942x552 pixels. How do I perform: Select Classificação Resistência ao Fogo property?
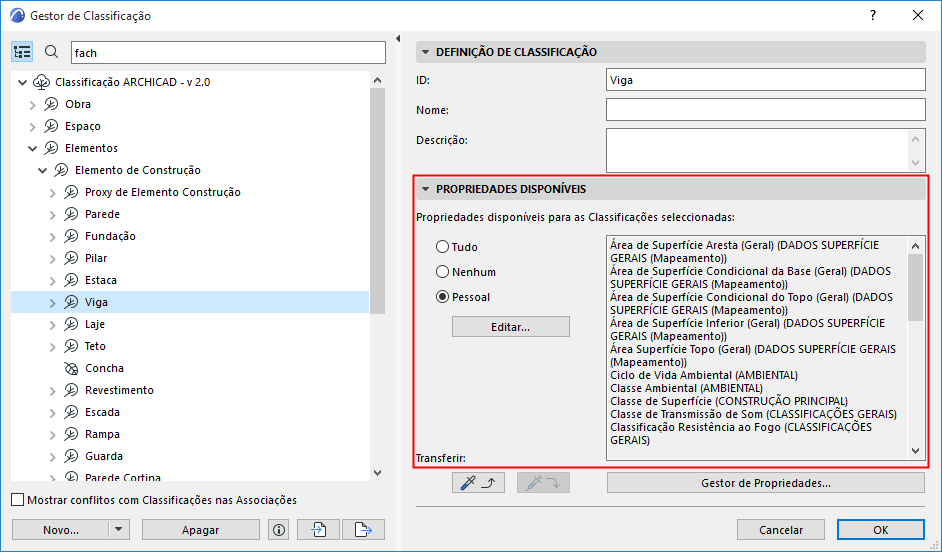tap(741, 434)
